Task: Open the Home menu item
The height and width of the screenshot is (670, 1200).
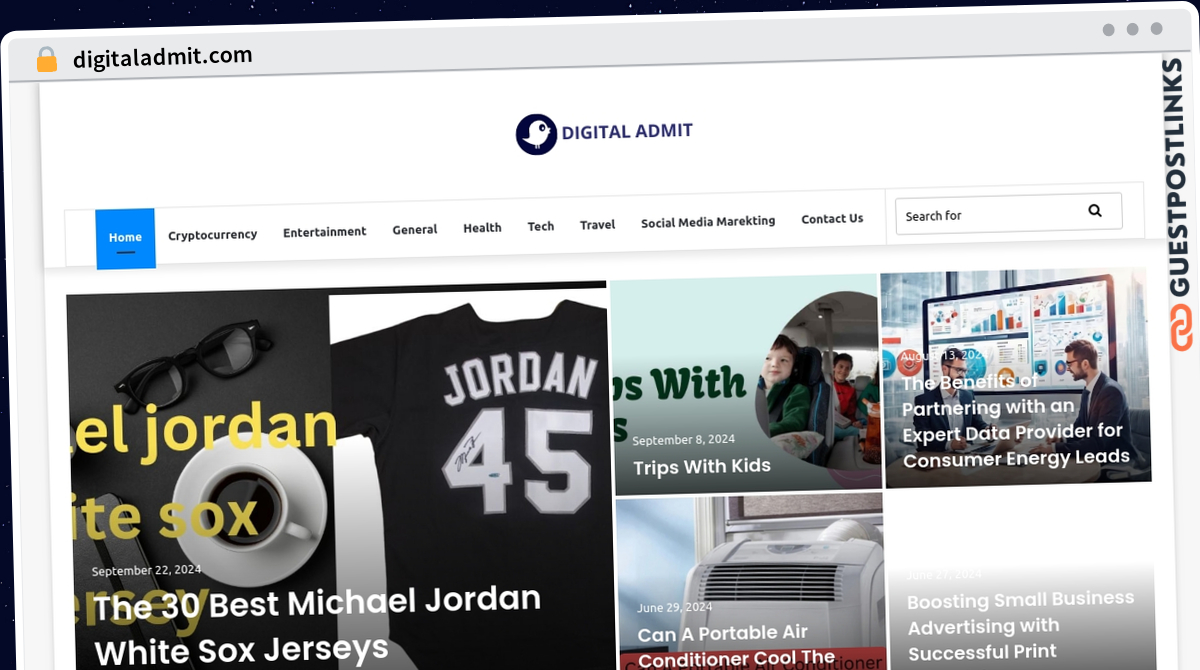Action: (x=125, y=238)
